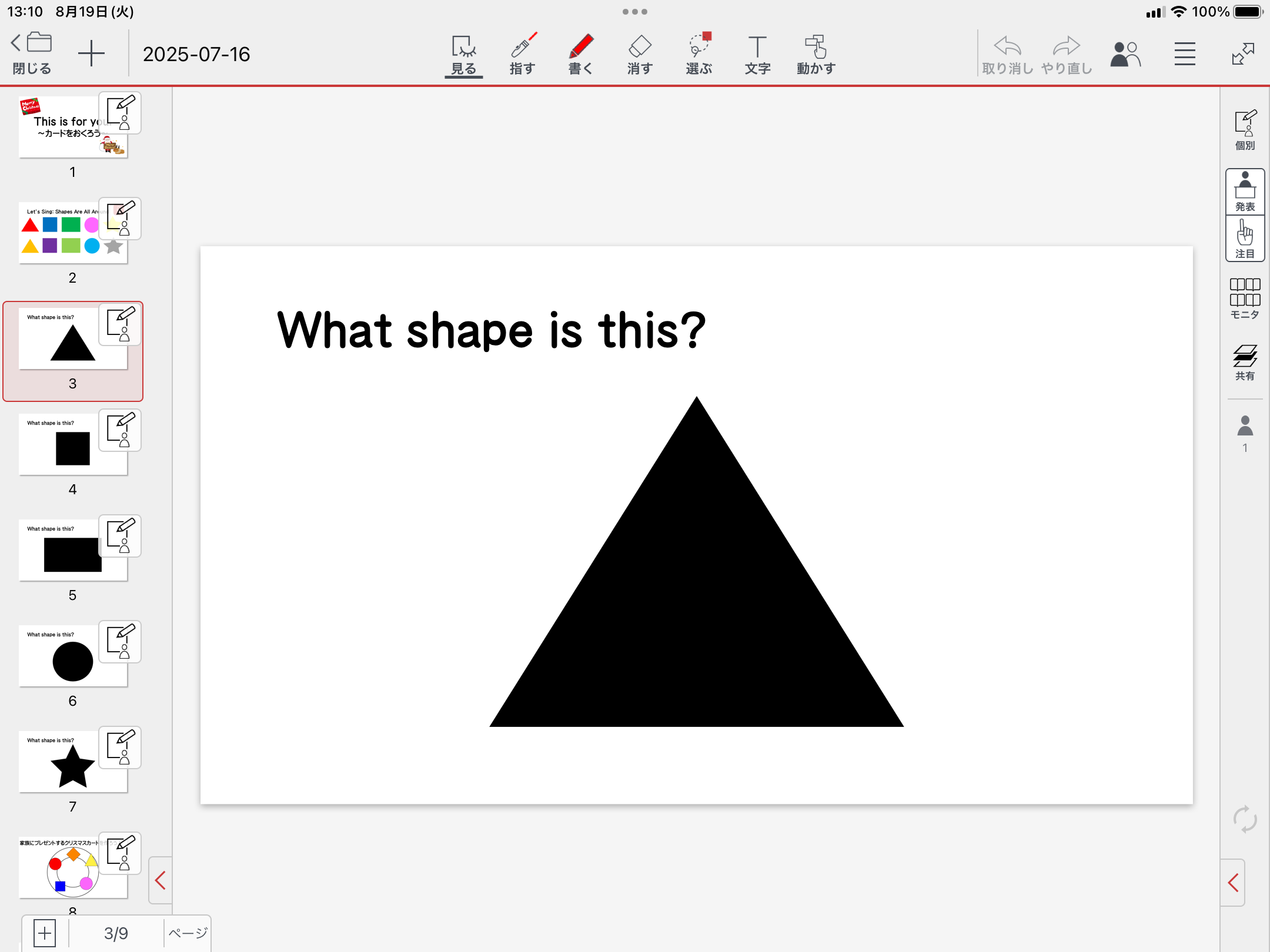The image size is (1270, 952).
Task: Switch to 見る view mode
Action: click(x=463, y=54)
